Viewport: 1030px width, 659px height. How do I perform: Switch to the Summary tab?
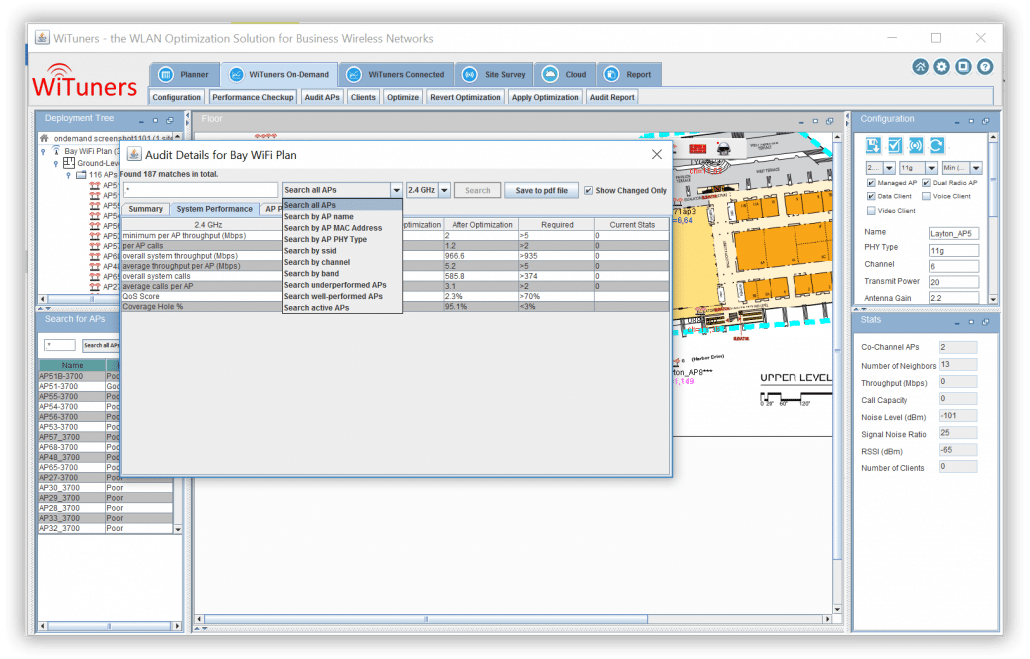point(145,209)
